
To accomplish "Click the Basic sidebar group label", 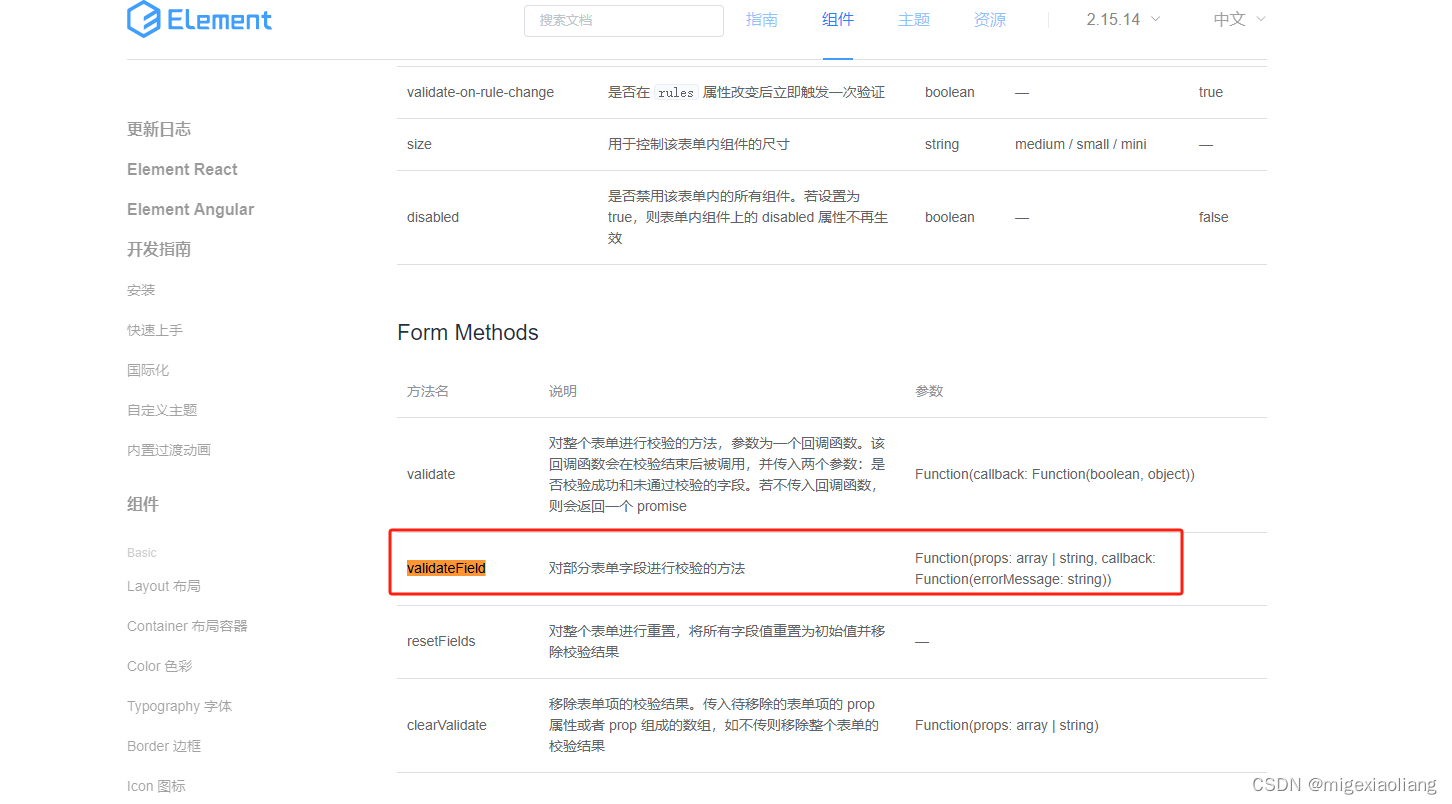I will [x=142, y=552].
